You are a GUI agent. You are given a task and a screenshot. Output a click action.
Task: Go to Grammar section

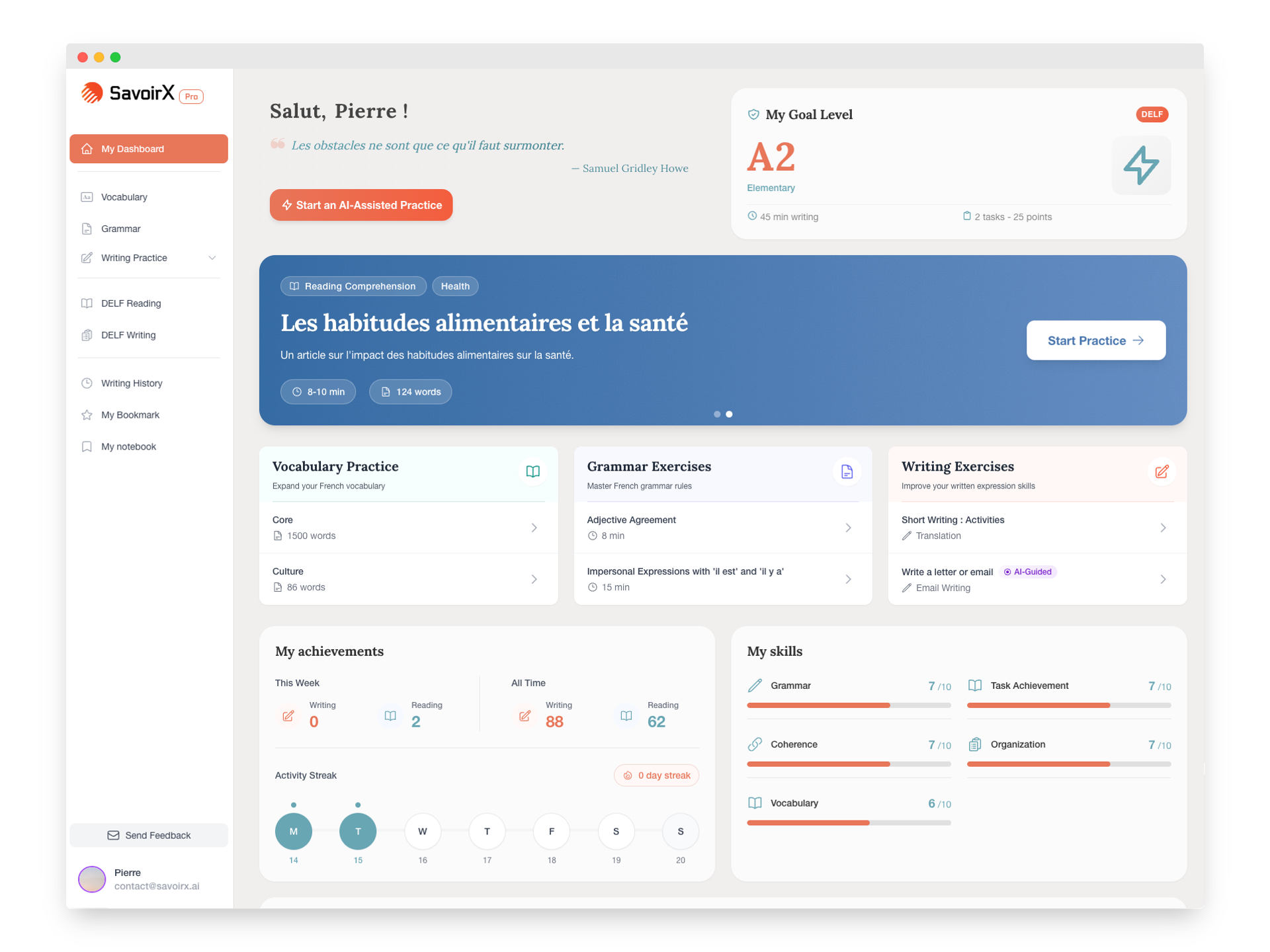[x=149, y=229]
